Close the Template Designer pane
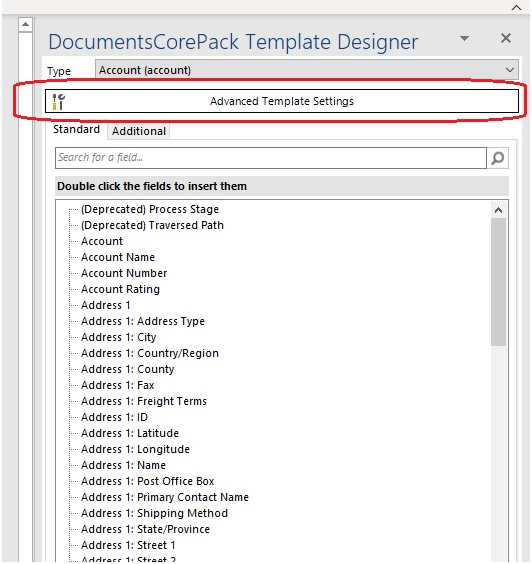532x564 pixels. point(506,38)
